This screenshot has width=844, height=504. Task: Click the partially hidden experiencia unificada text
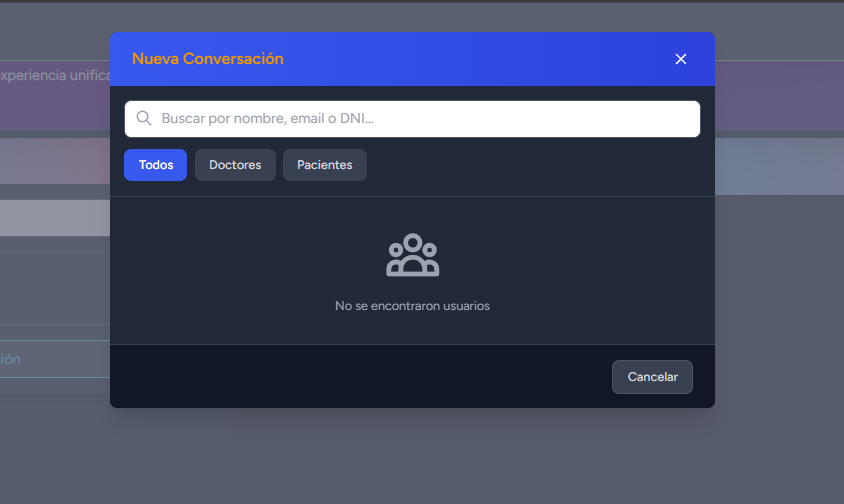coord(55,75)
